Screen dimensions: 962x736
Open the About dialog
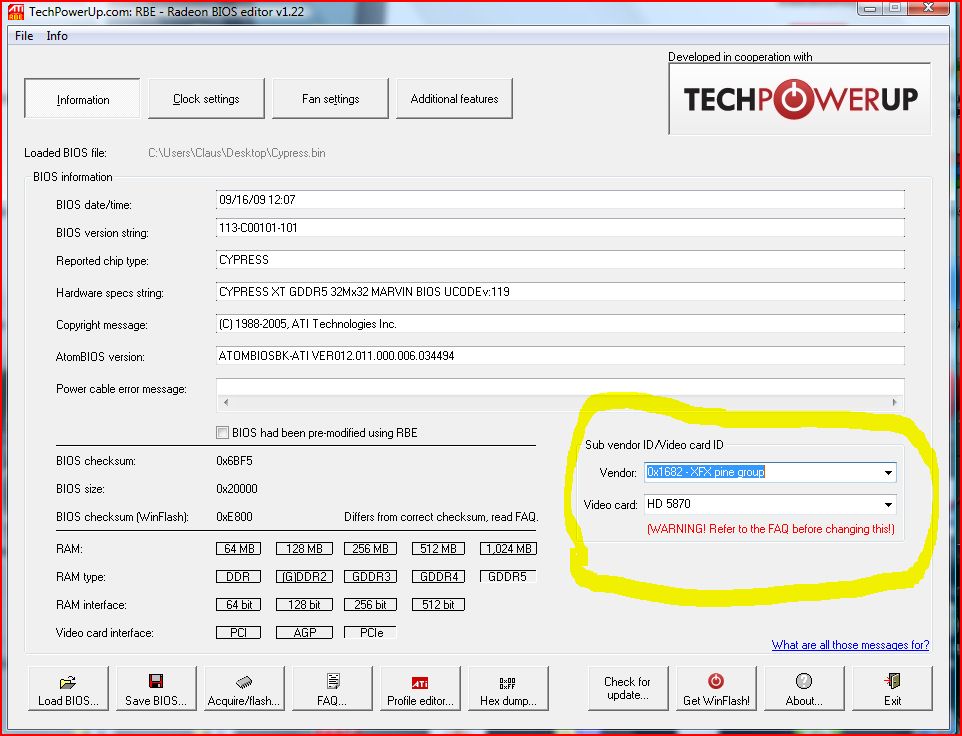804,688
